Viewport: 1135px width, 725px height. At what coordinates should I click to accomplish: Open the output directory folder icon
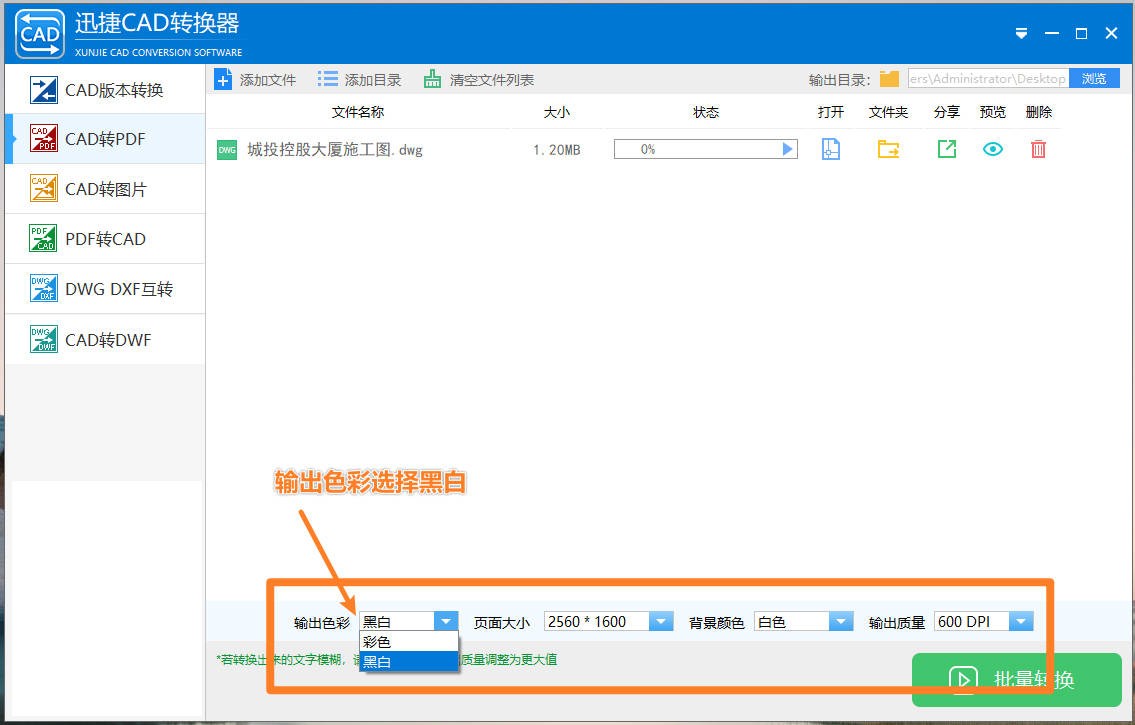tap(889, 78)
